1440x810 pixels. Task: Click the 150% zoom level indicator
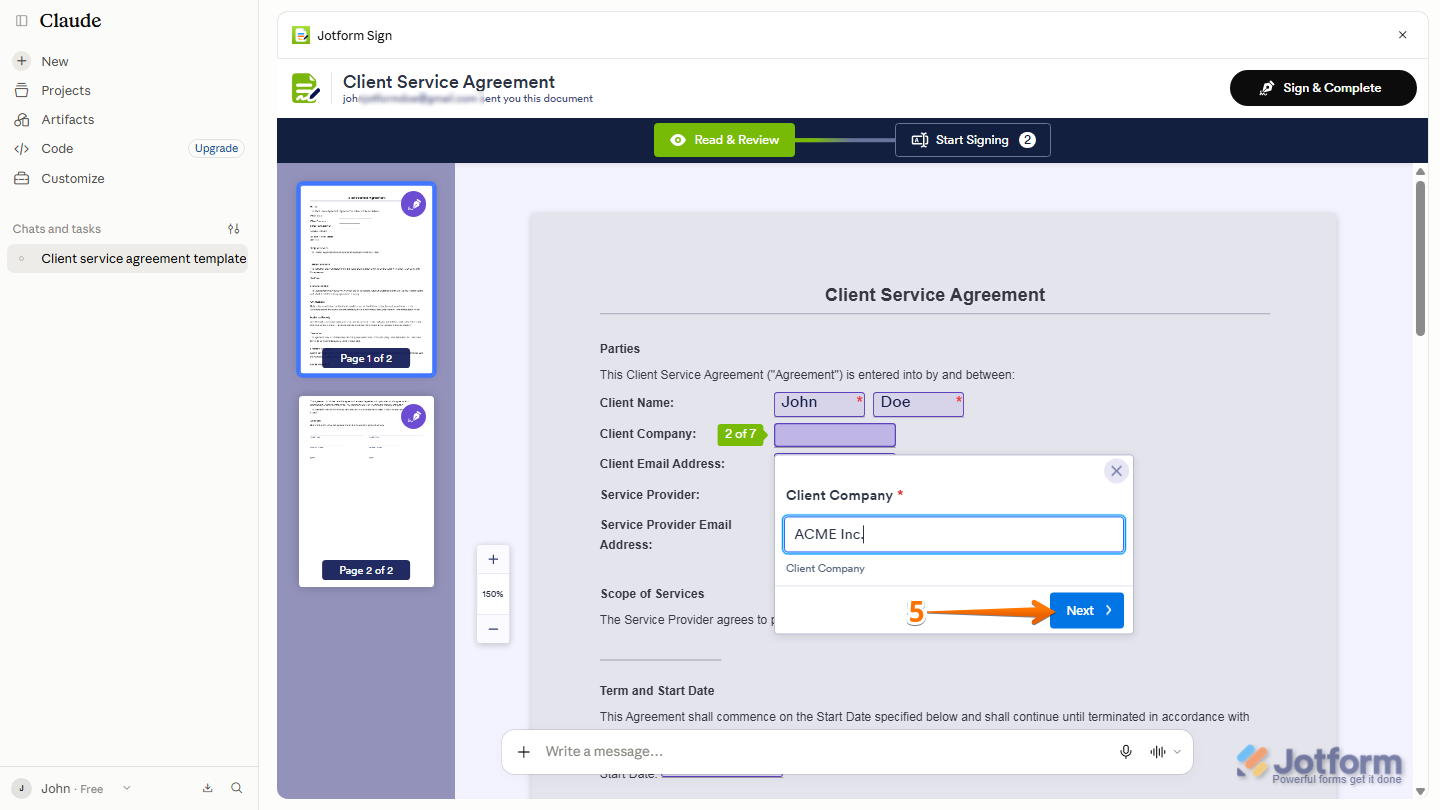click(x=493, y=594)
